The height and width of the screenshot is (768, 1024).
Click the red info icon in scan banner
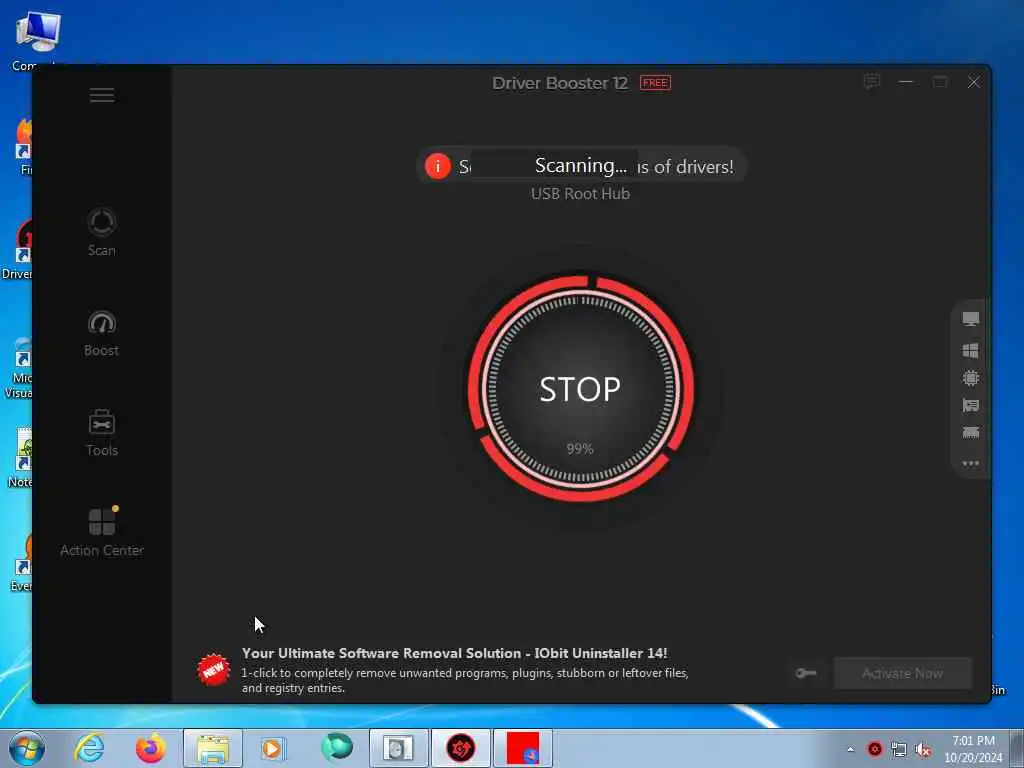click(x=438, y=166)
